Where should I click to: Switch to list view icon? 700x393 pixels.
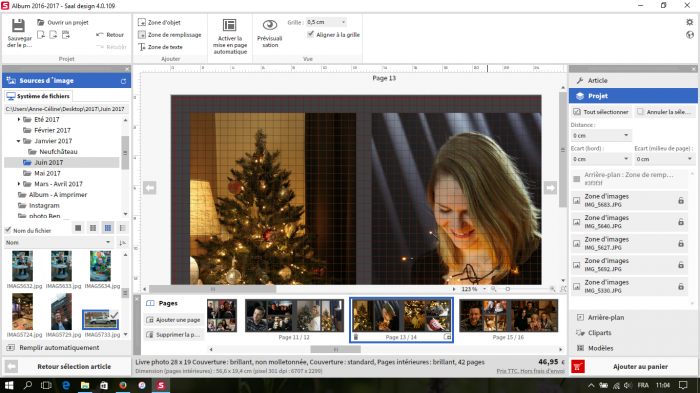tap(122, 228)
